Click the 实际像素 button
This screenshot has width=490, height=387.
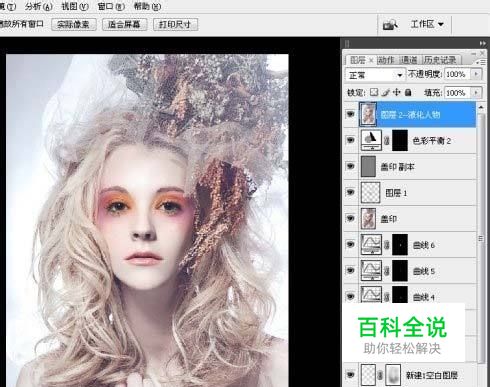[x=74, y=24]
